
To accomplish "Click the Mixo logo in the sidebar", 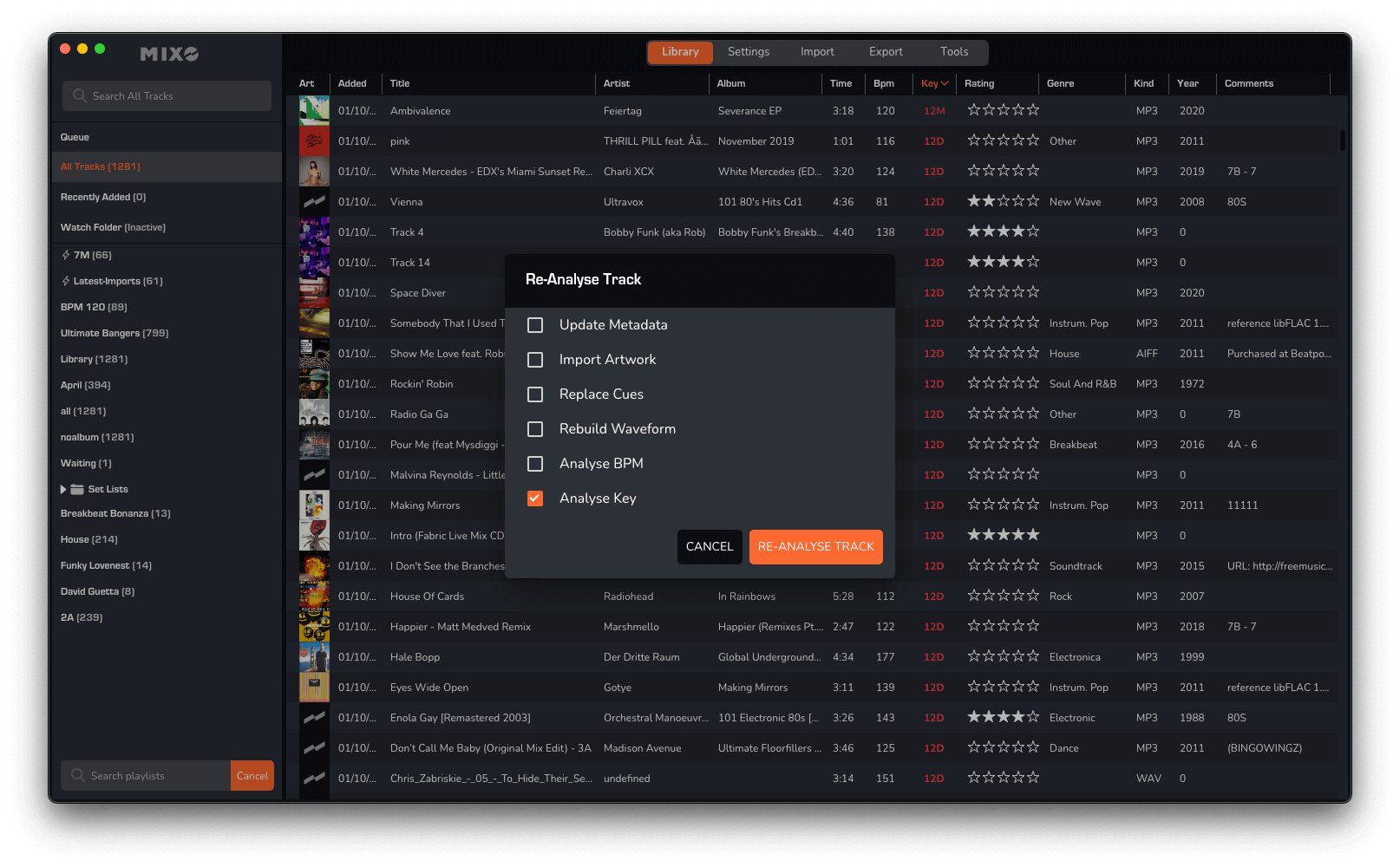I will [x=169, y=54].
